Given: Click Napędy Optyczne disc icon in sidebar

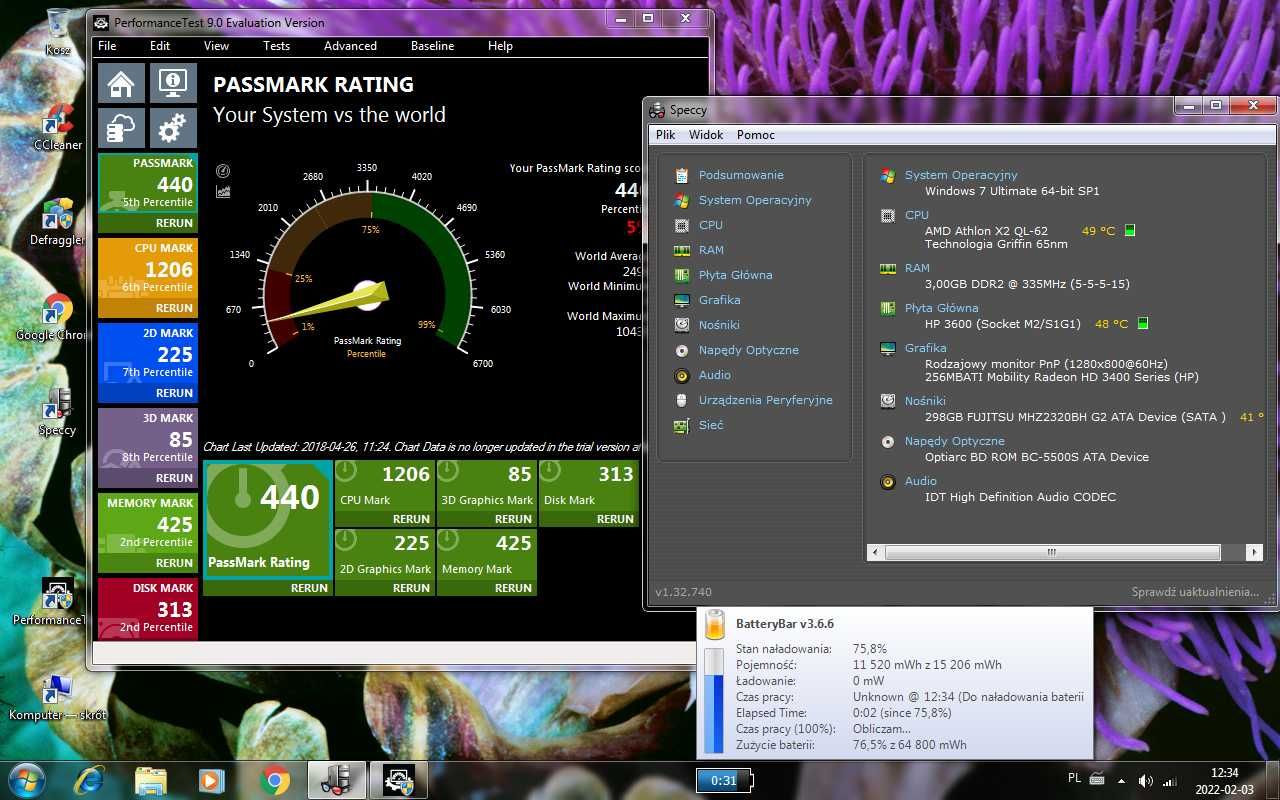Looking at the screenshot, I should pos(682,350).
